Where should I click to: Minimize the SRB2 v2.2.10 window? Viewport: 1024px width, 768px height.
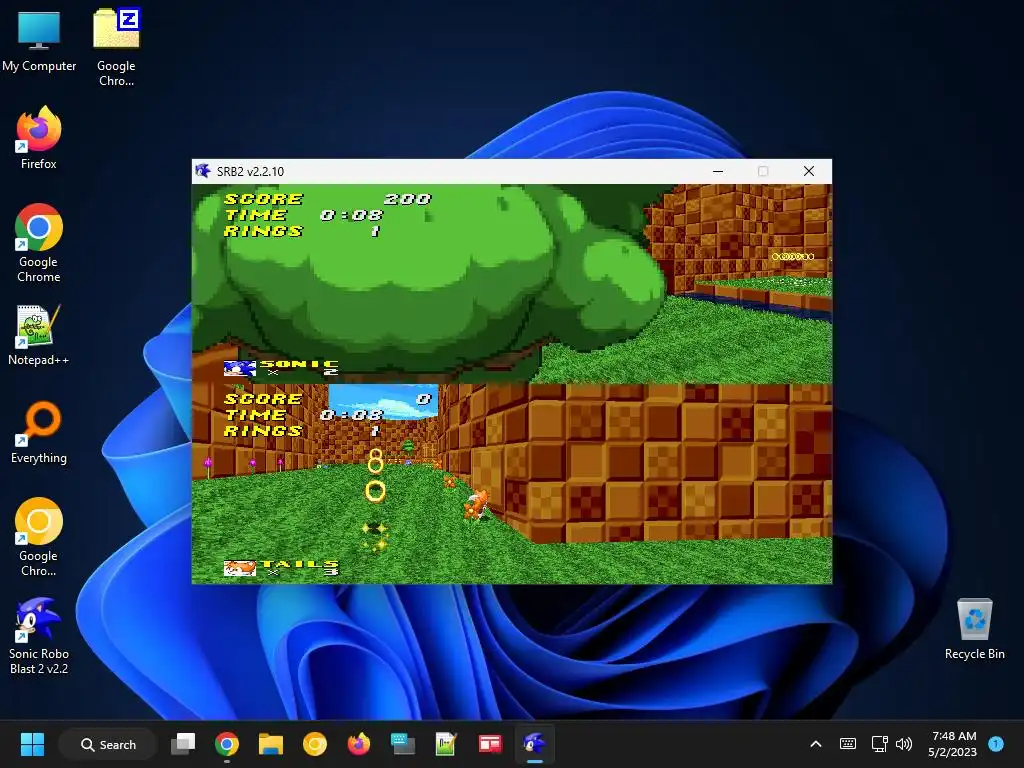(718, 171)
